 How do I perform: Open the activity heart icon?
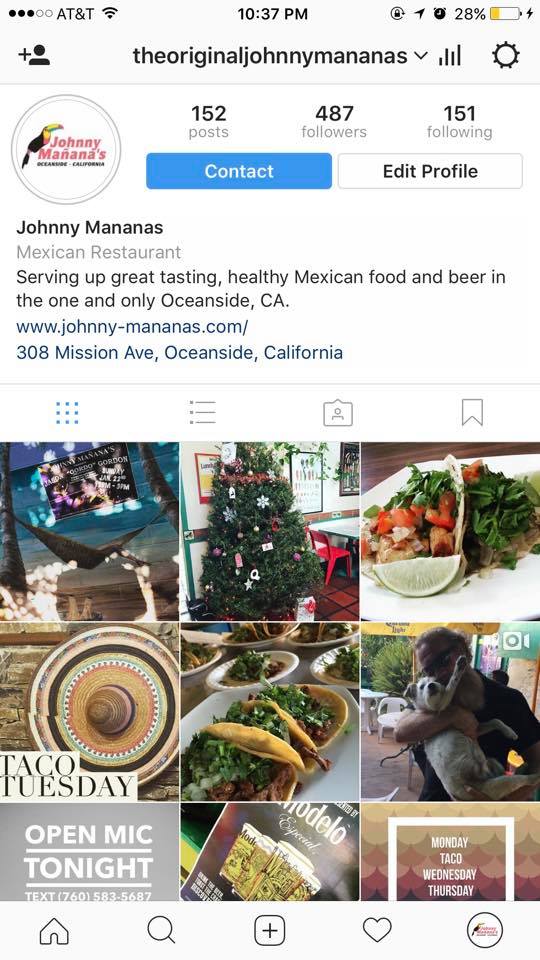point(377,931)
